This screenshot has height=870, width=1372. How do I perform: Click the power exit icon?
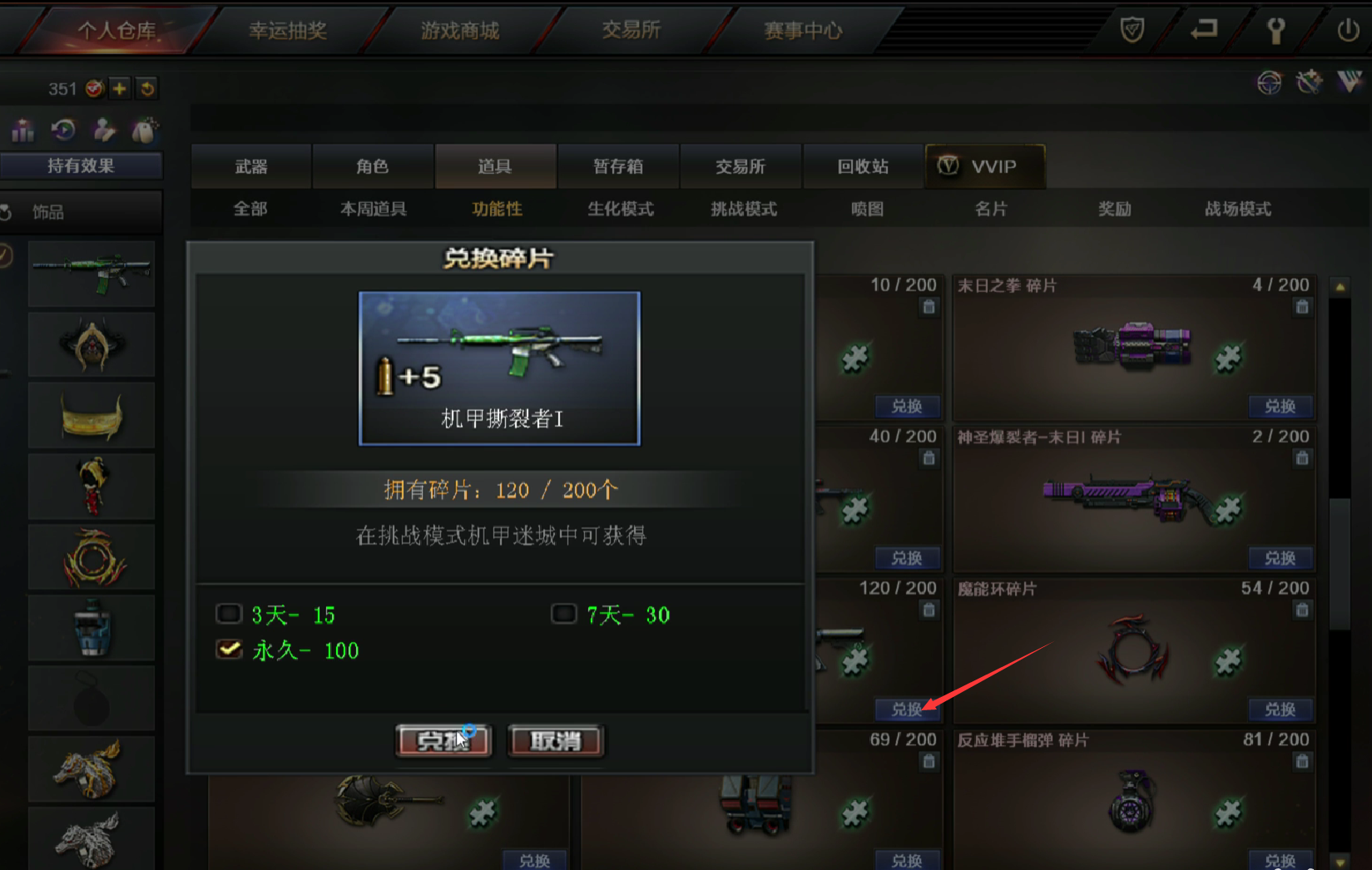(x=1348, y=31)
